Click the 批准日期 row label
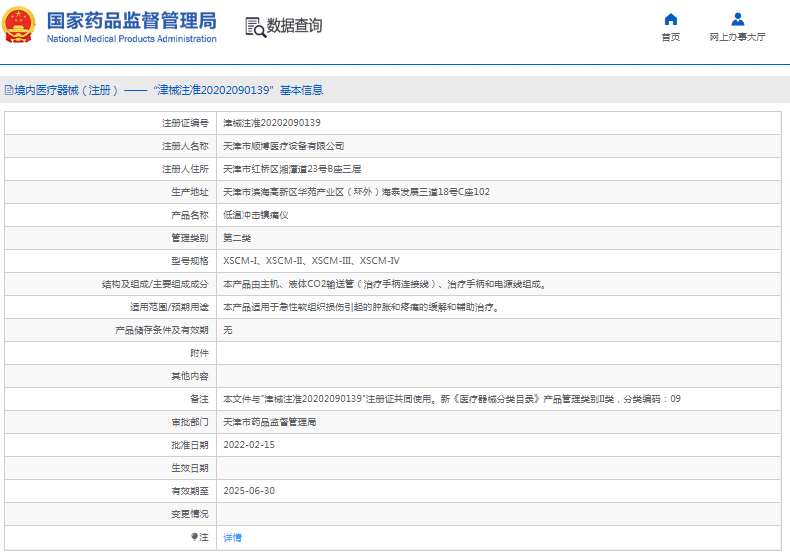 [x=190, y=445]
